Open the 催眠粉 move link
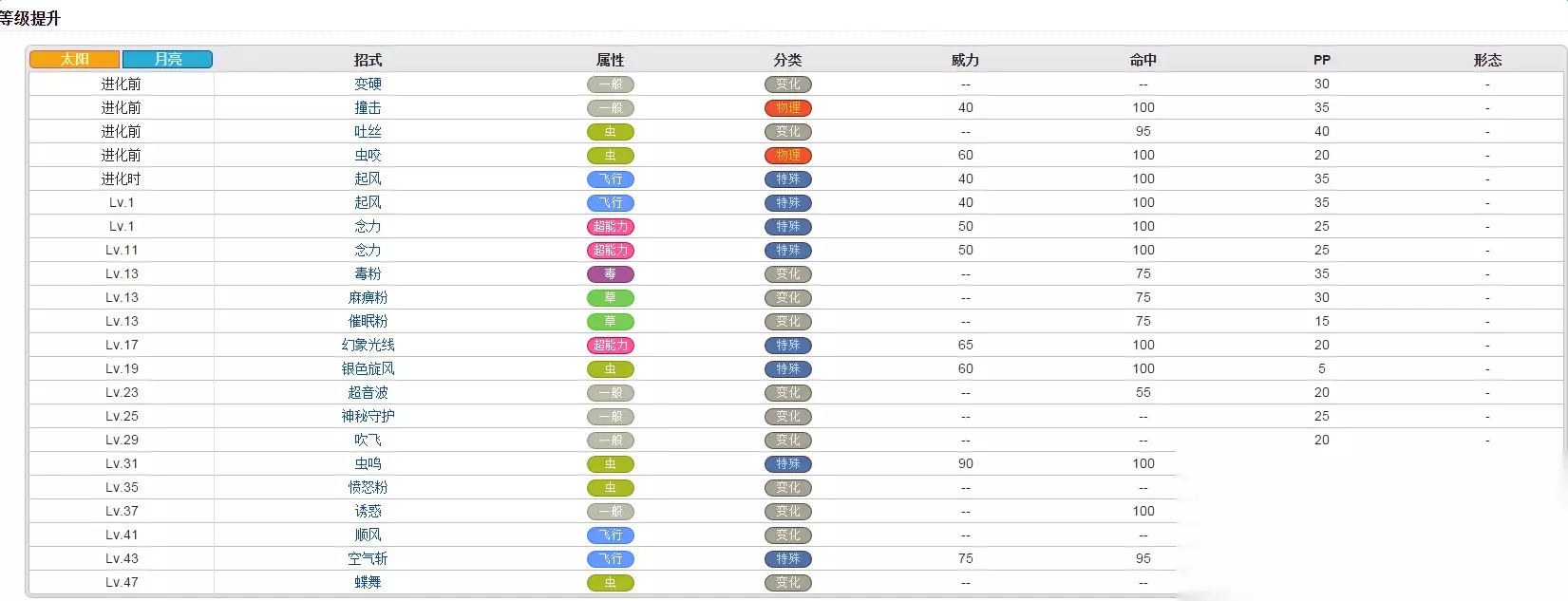1568x601 pixels. [368, 321]
